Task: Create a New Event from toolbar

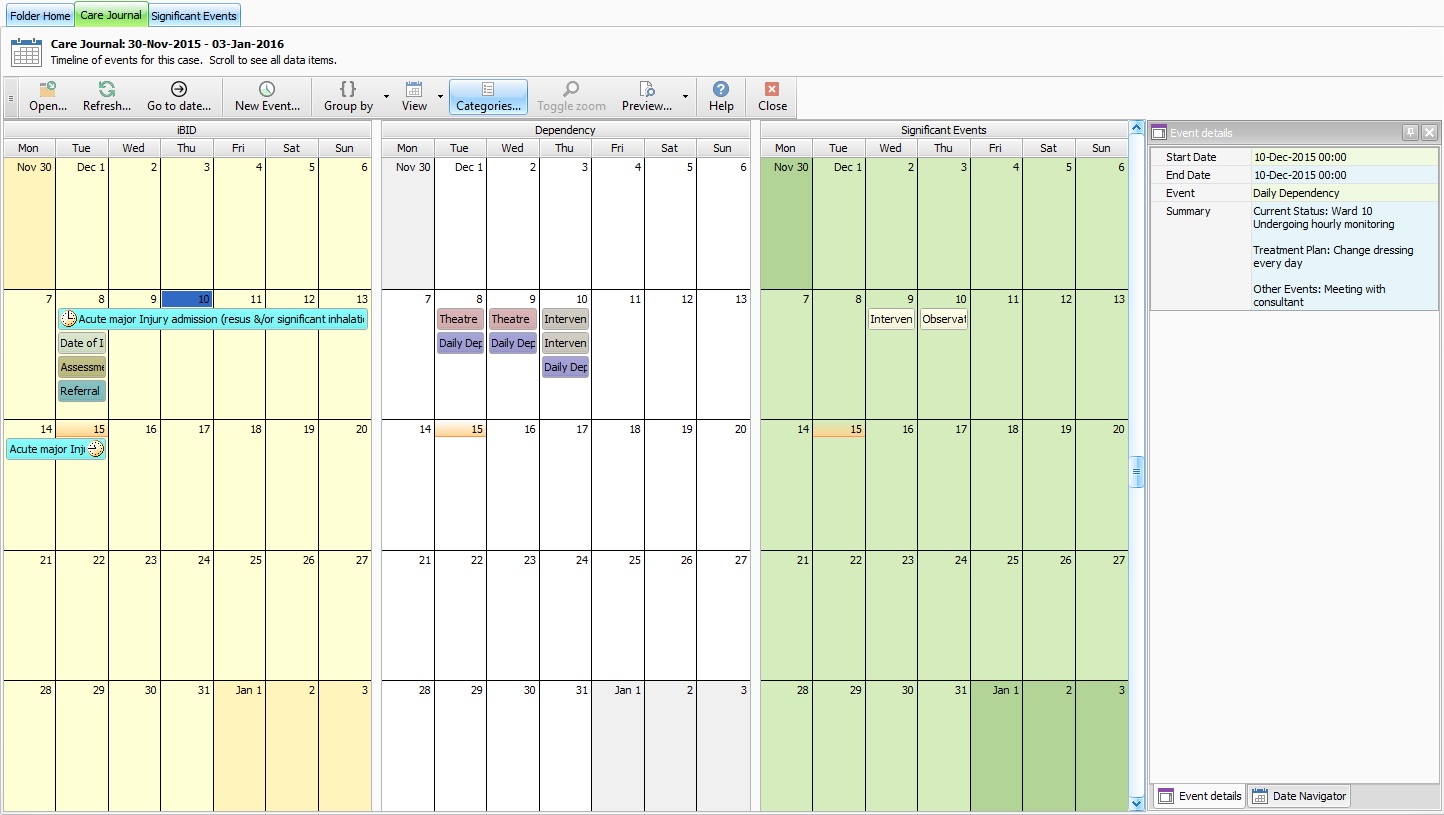Action: tap(267, 90)
